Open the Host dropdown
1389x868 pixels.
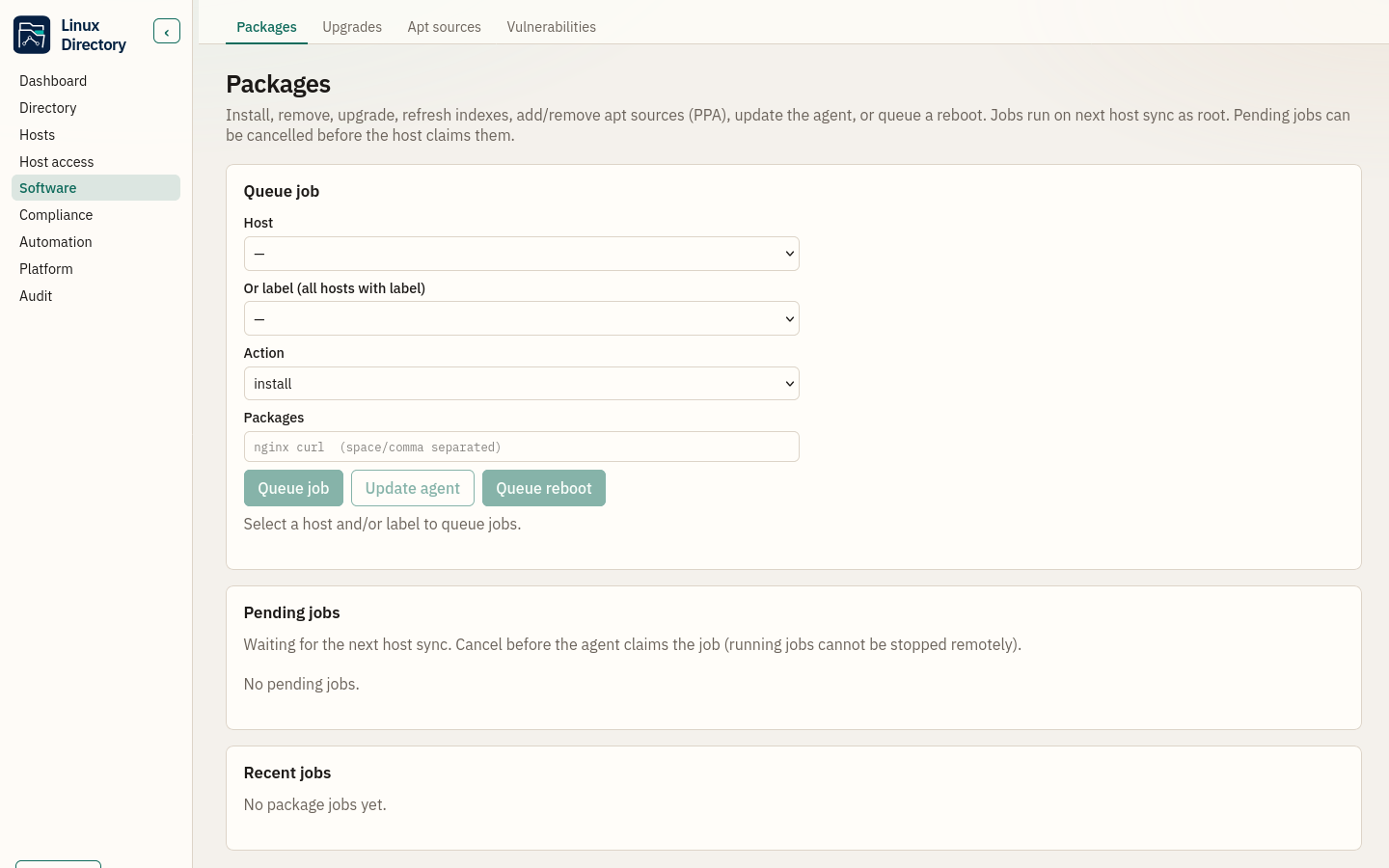pyautogui.click(x=521, y=254)
